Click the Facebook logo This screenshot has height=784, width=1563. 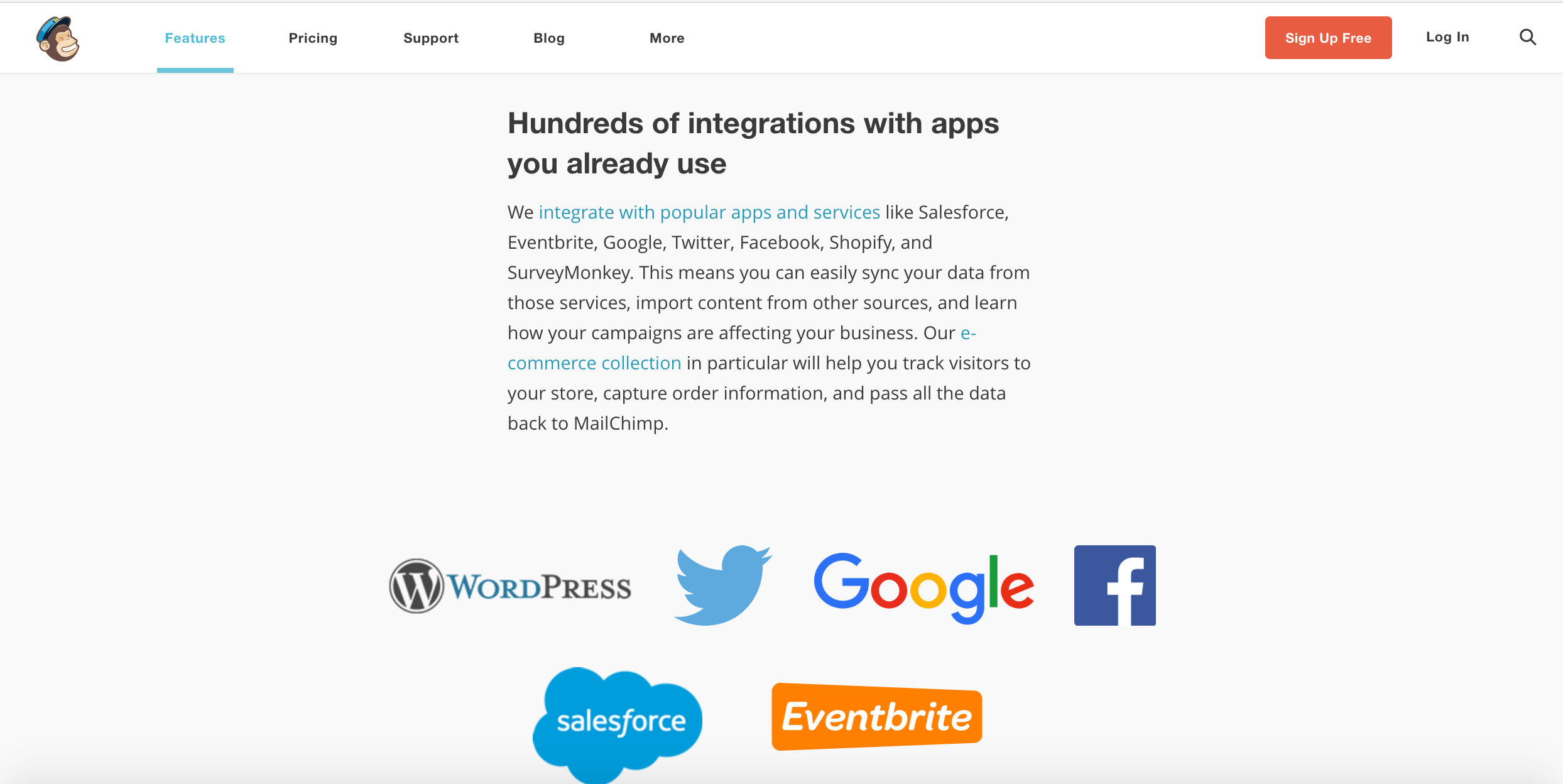pyautogui.click(x=1115, y=585)
